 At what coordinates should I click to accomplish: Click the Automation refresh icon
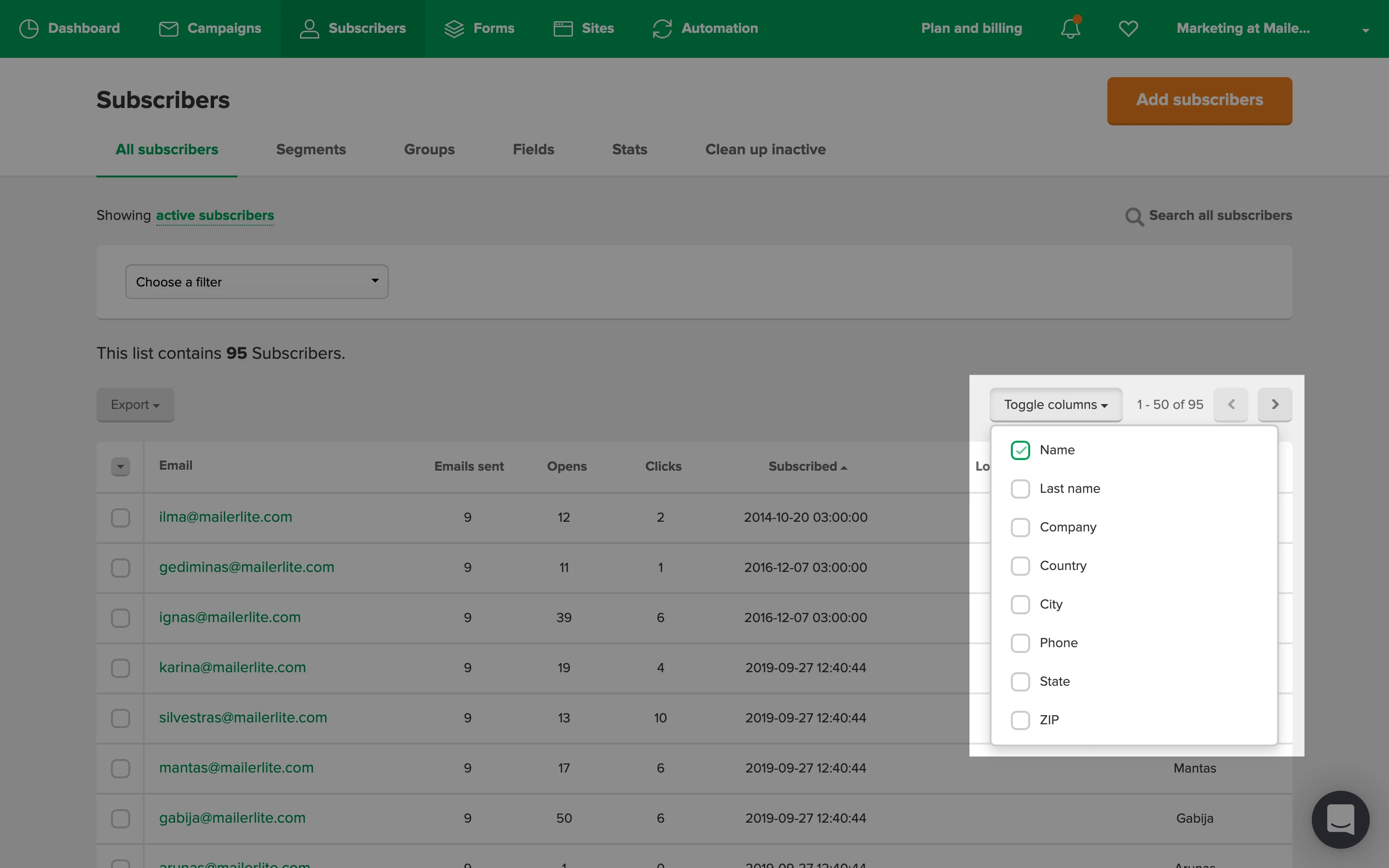[662, 28]
